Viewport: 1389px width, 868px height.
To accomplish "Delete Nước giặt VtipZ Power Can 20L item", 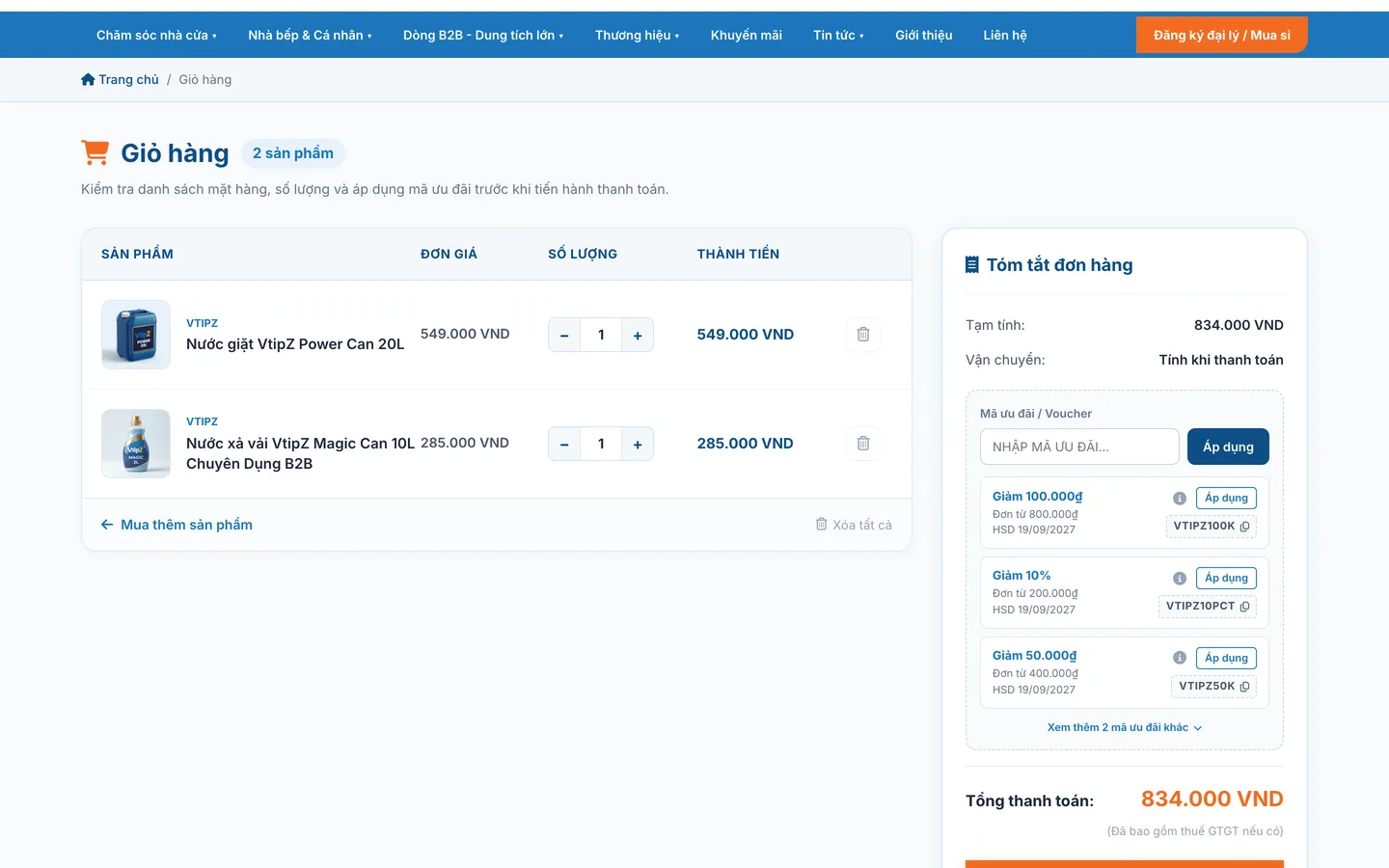I will (863, 335).
